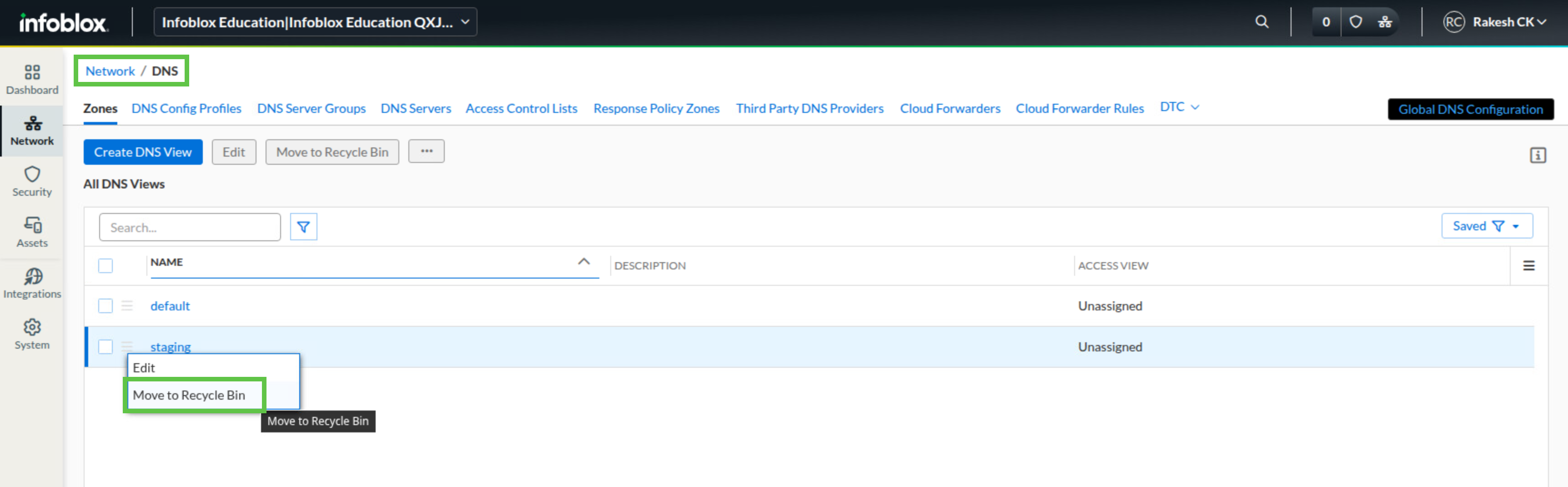Screen dimensions: 1568x487
Task: Click the NAME column sort arrow
Action: pyautogui.click(x=584, y=262)
